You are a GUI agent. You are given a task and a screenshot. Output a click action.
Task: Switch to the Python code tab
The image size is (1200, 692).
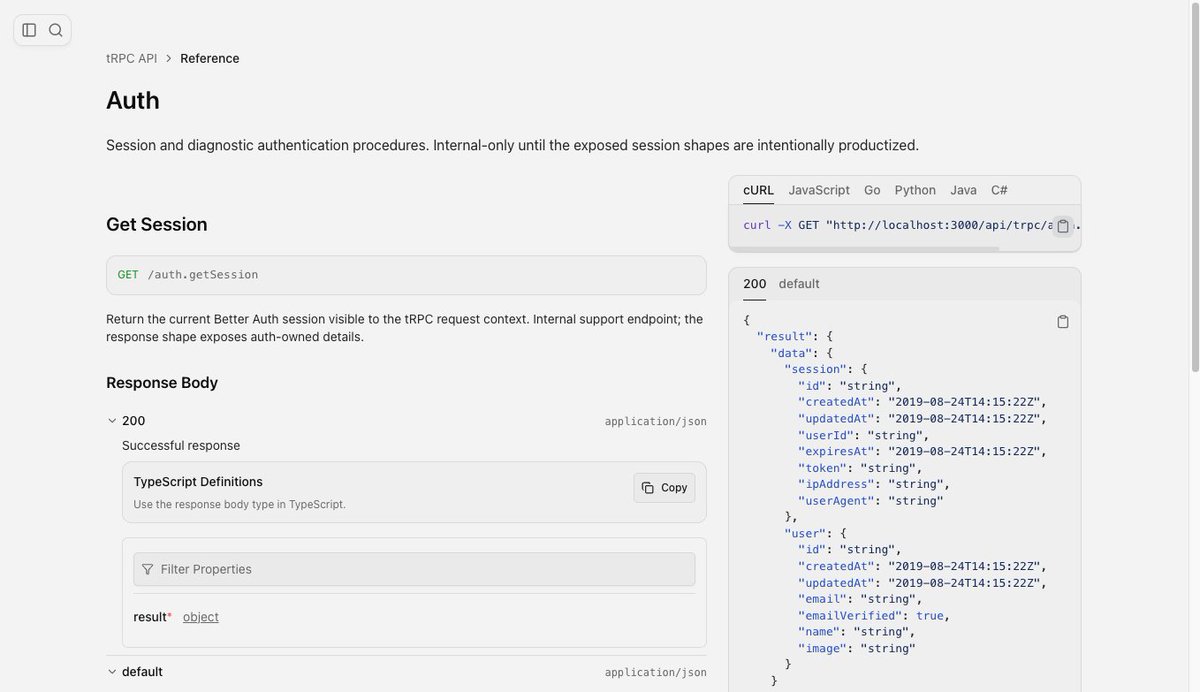pos(915,190)
